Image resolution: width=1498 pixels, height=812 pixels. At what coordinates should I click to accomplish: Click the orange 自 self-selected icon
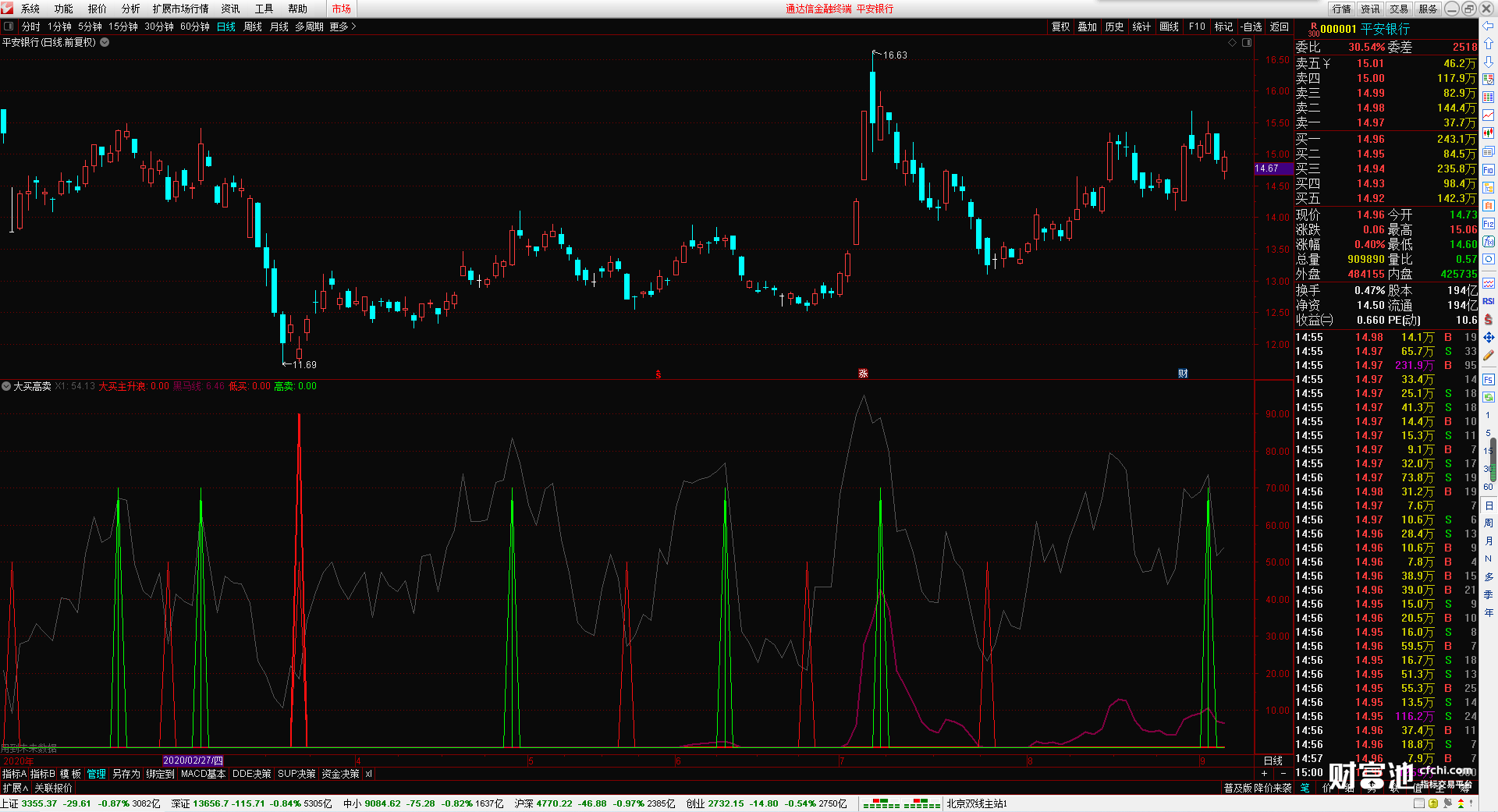[1488, 206]
